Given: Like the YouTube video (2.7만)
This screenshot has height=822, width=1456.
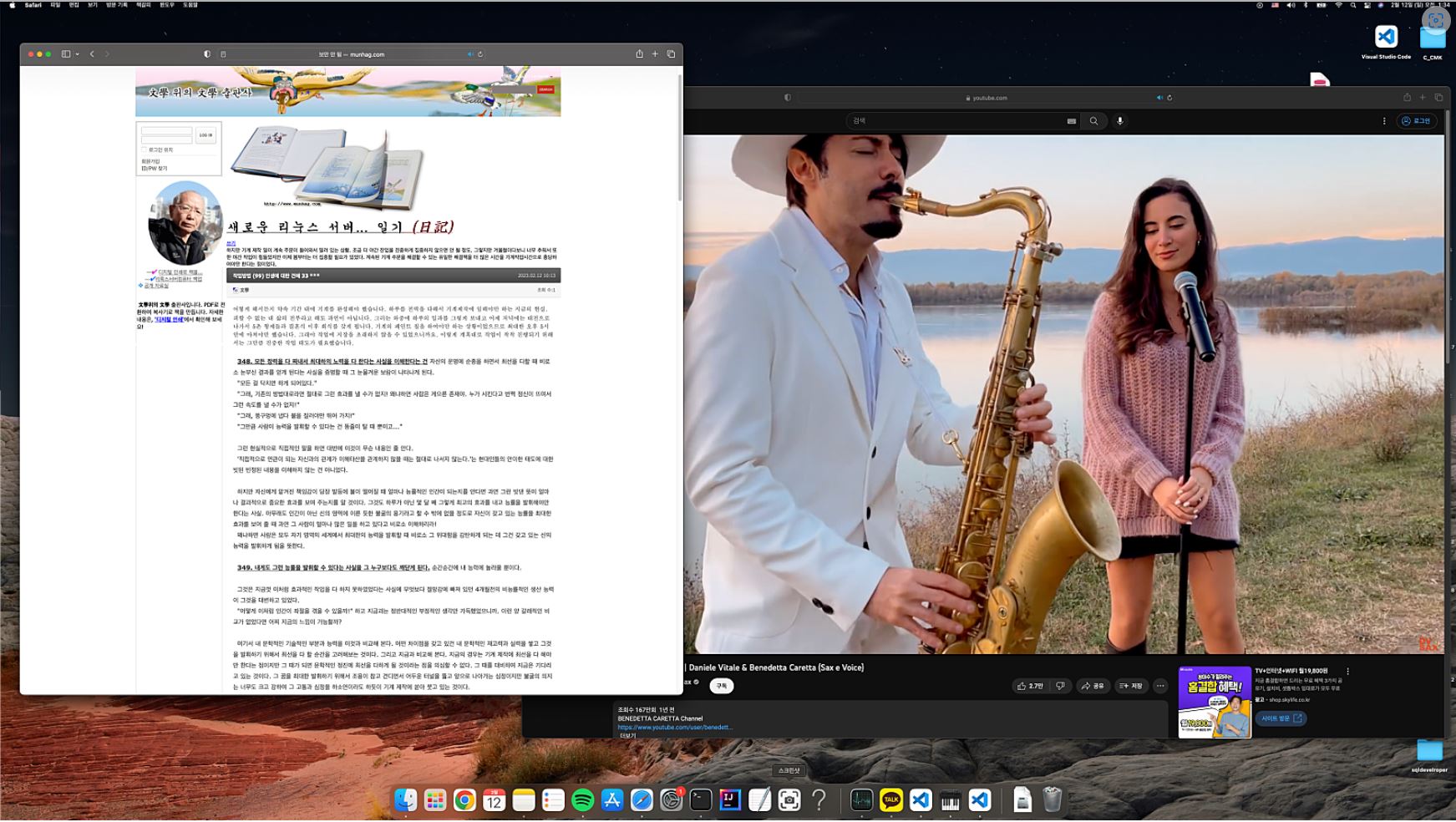Looking at the screenshot, I should tap(1029, 686).
